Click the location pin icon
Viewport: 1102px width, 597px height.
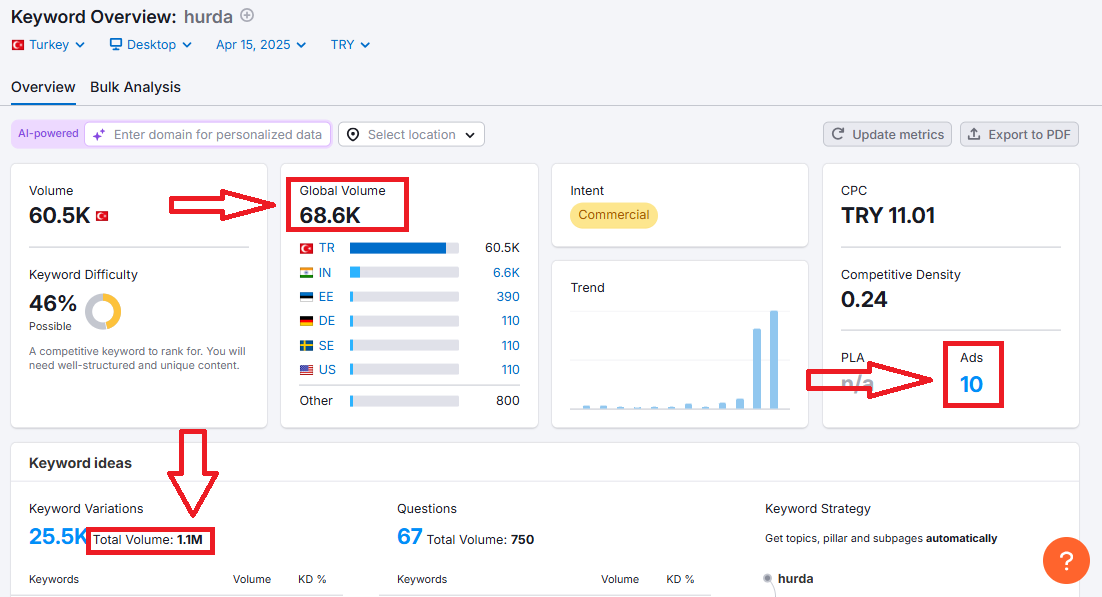pyautogui.click(x=353, y=134)
